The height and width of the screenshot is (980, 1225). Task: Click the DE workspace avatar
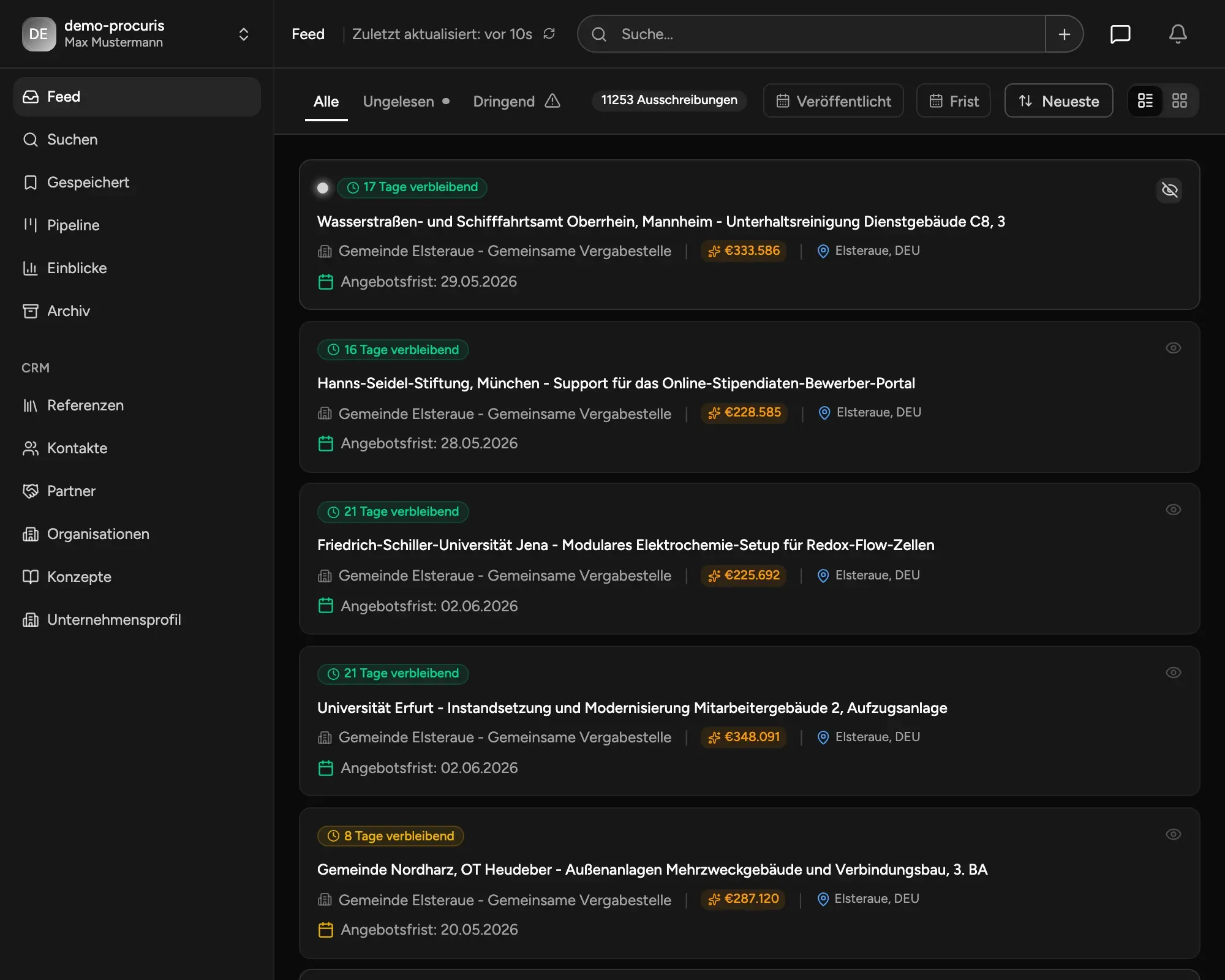point(39,34)
